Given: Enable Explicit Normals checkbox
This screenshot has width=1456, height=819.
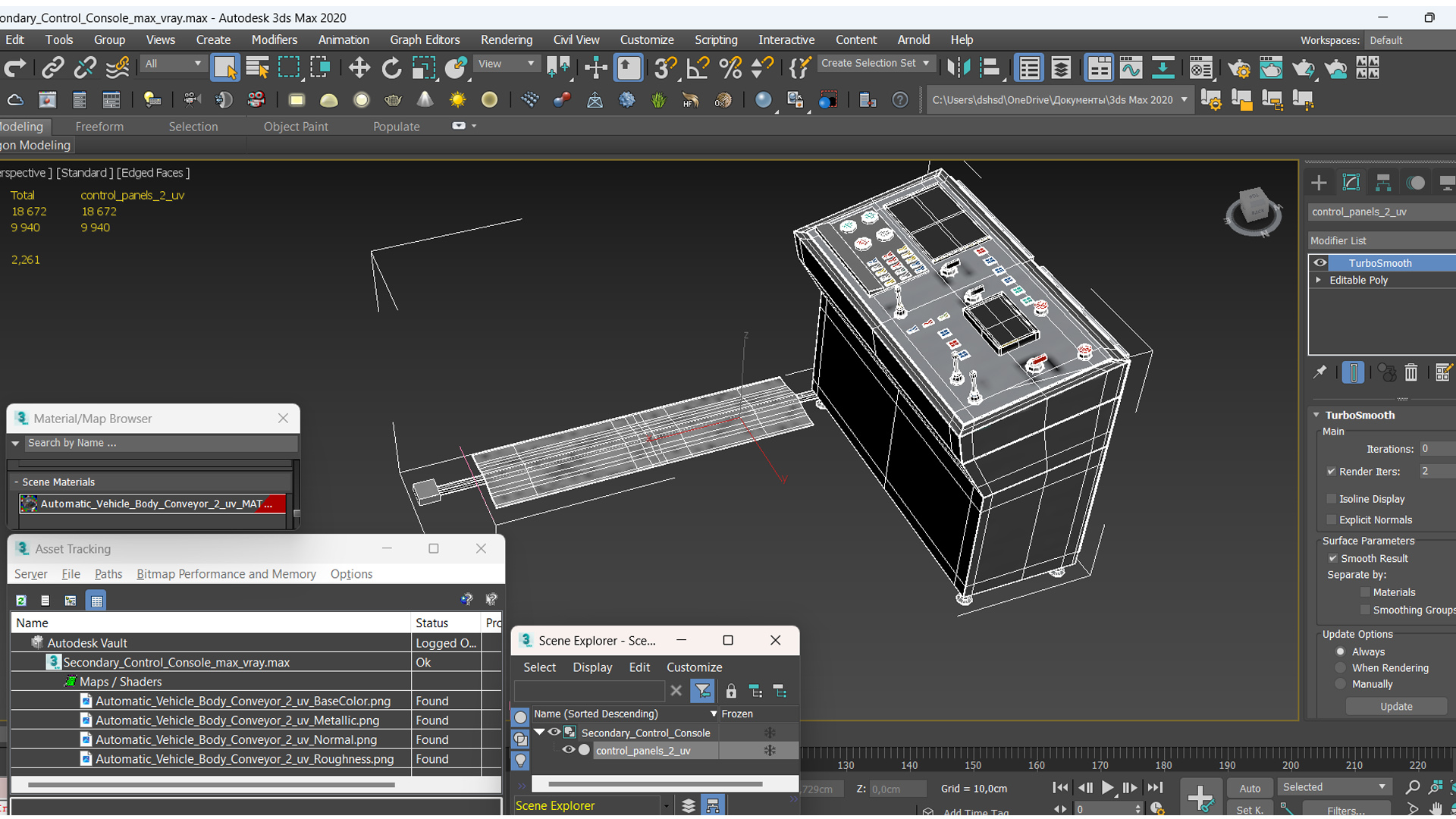Looking at the screenshot, I should coord(1331,519).
